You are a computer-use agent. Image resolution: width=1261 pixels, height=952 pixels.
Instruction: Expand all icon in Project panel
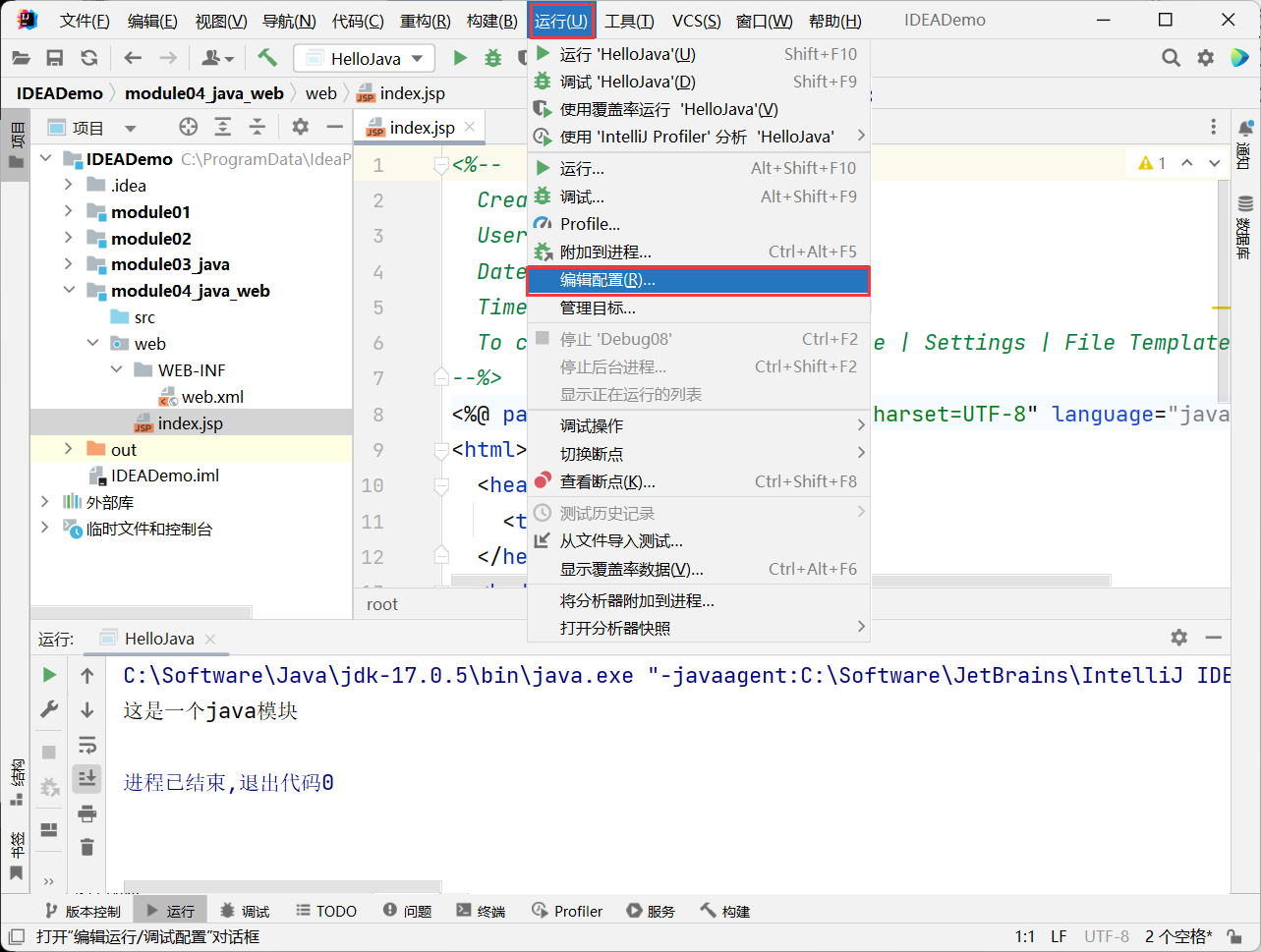pos(223,127)
